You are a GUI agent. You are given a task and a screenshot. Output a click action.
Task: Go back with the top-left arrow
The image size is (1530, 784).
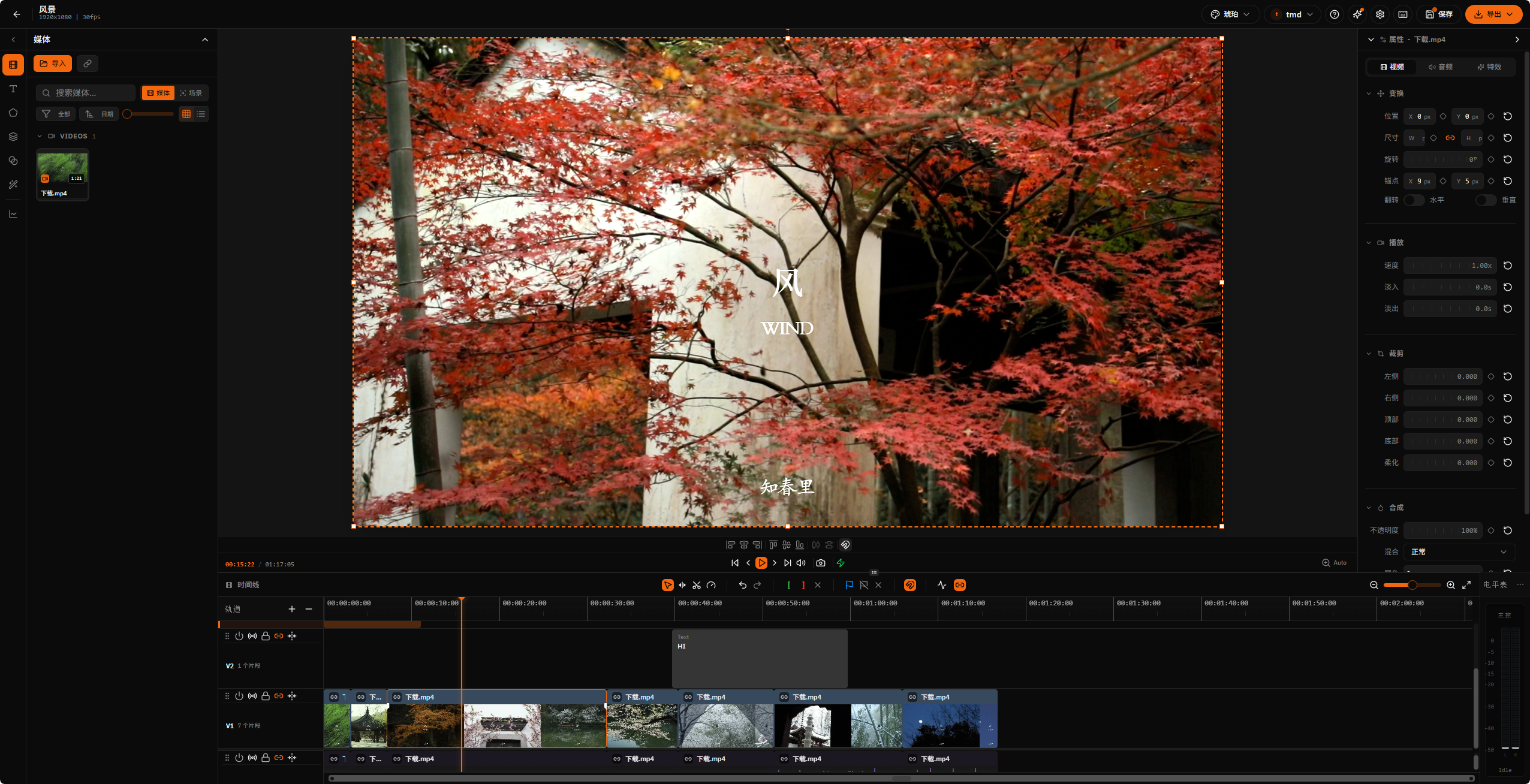point(17,14)
